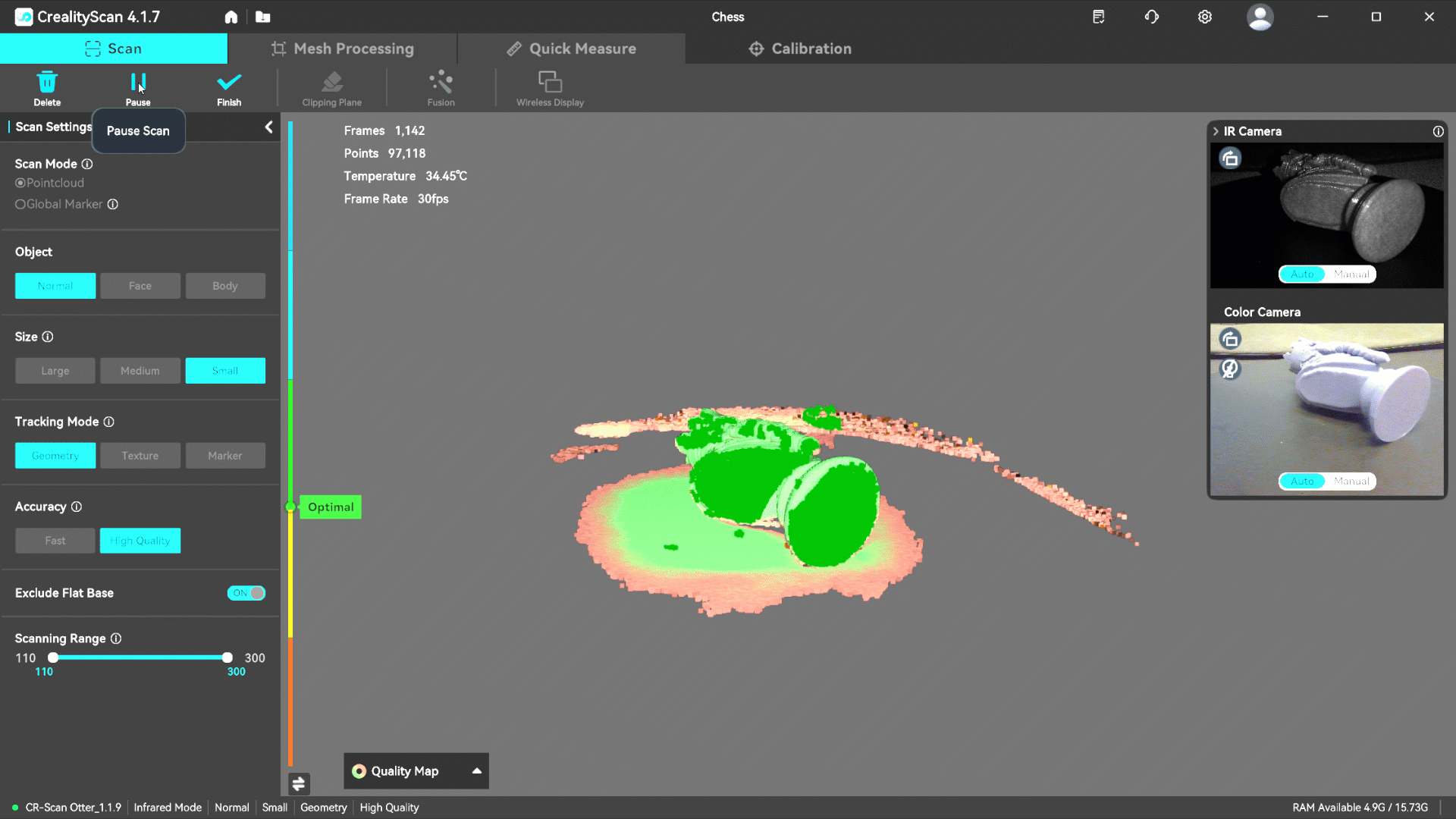Collapse the IR Camera panel chevron

pyautogui.click(x=1216, y=131)
